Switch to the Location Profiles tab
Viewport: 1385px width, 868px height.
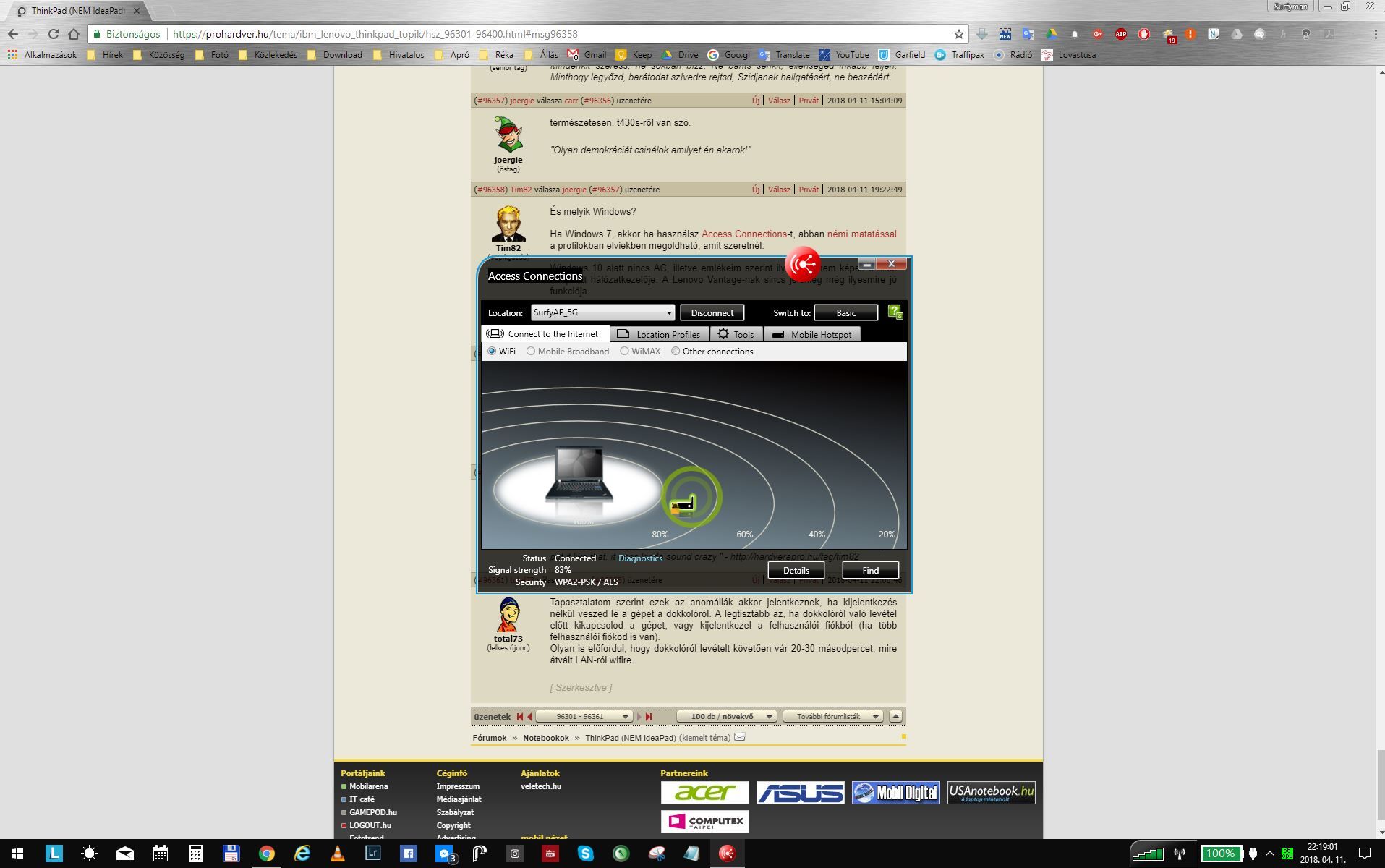click(x=660, y=334)
